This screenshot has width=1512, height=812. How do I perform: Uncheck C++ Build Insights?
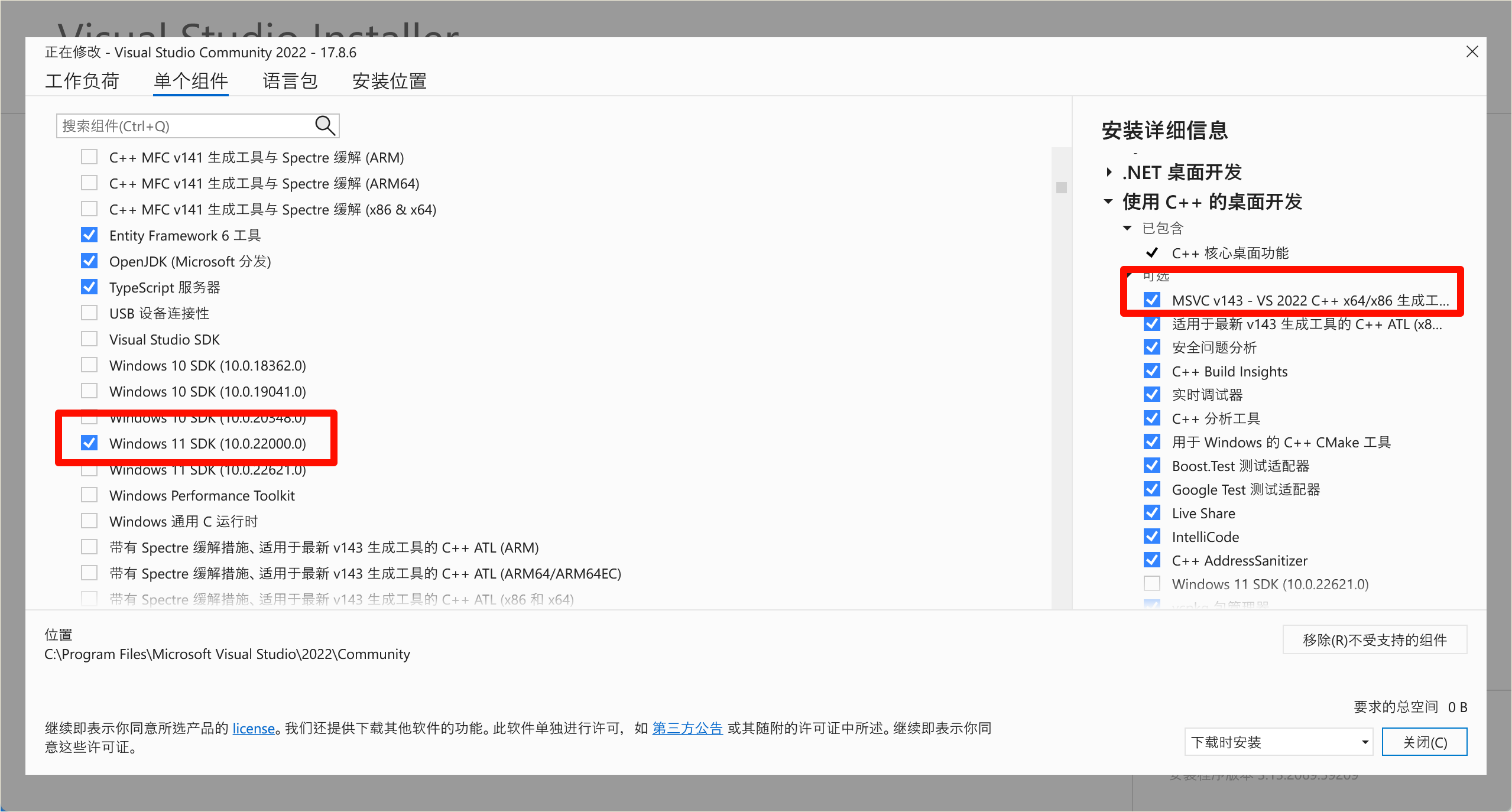[x=1152, y=371]
